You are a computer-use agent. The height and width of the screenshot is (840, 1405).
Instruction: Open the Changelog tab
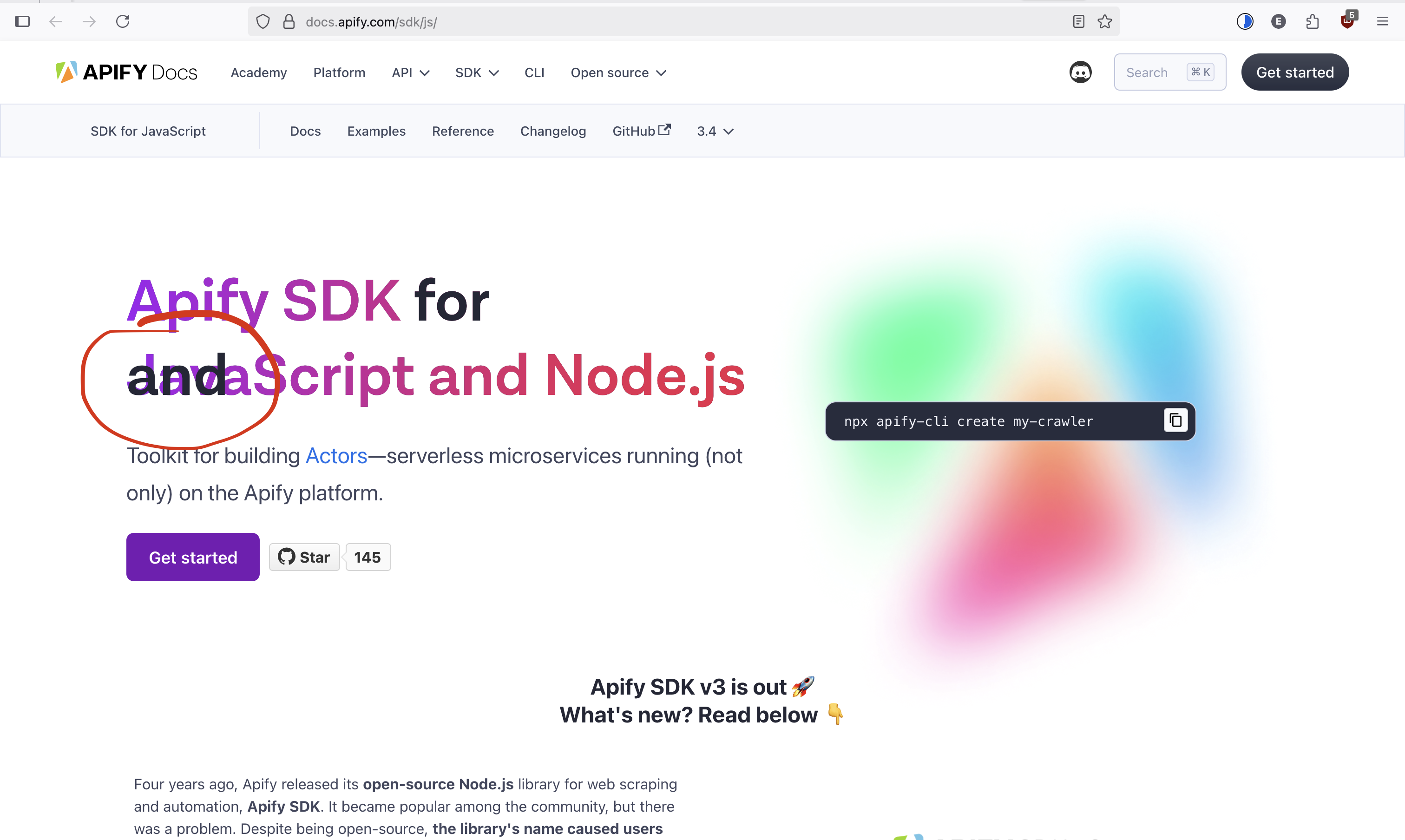coord(553,131)
